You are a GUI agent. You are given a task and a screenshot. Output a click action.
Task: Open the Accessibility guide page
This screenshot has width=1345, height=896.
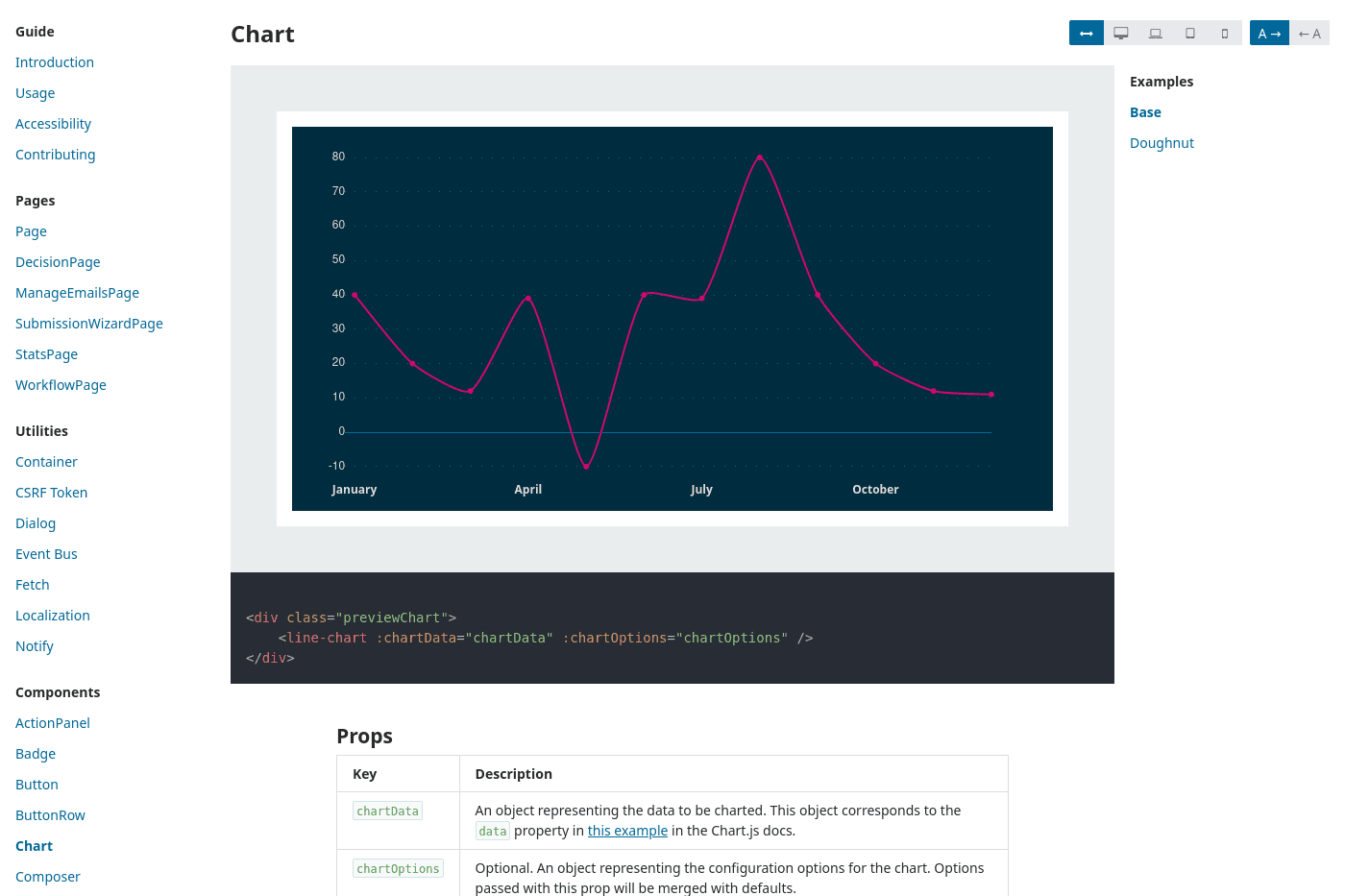point(53,123)
